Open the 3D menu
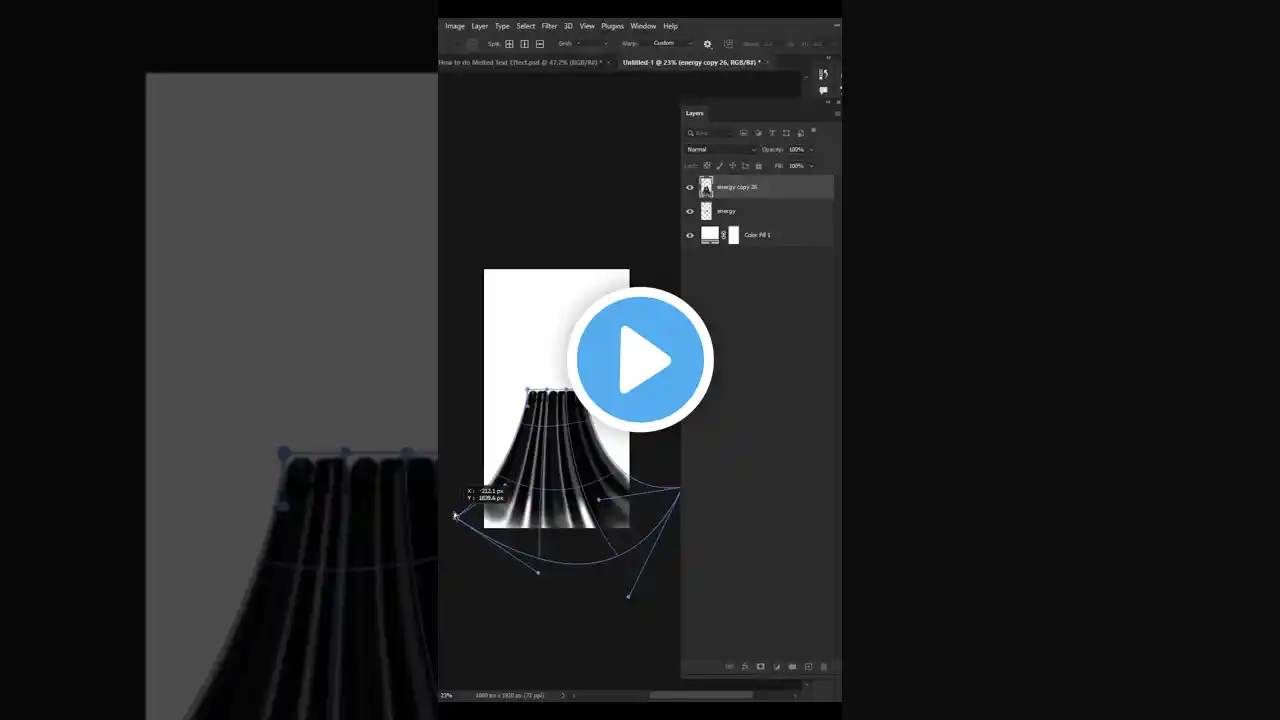1280x720 pixels. 568,26
